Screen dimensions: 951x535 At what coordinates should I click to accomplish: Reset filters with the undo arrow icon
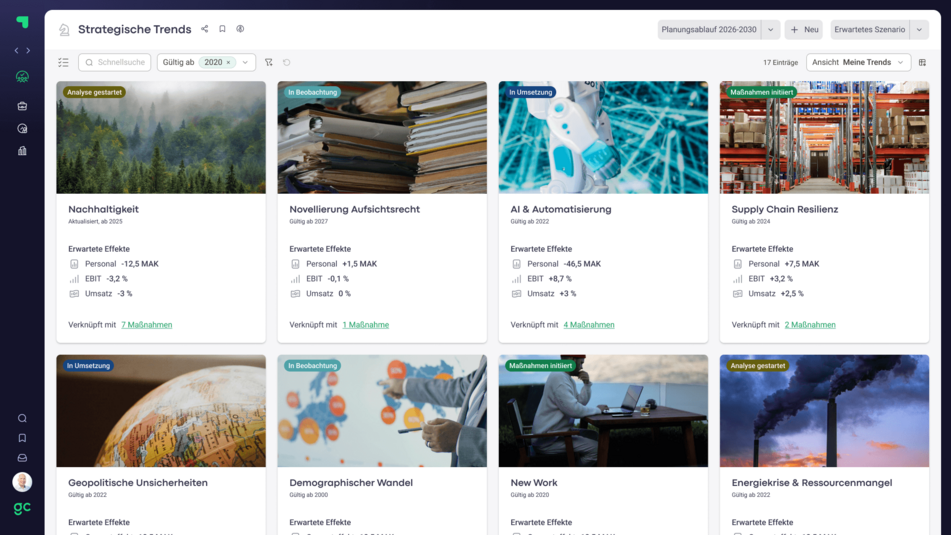286,62
